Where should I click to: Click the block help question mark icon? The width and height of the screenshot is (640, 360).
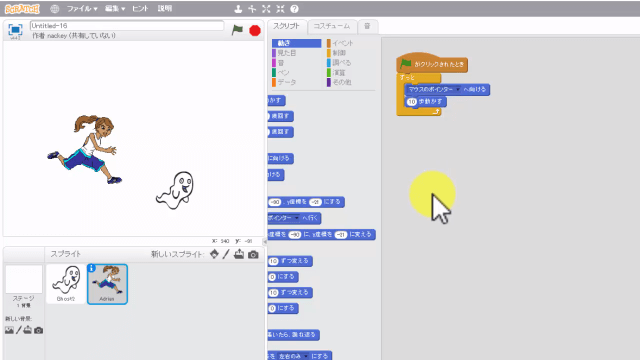click(x=294, y=9)
